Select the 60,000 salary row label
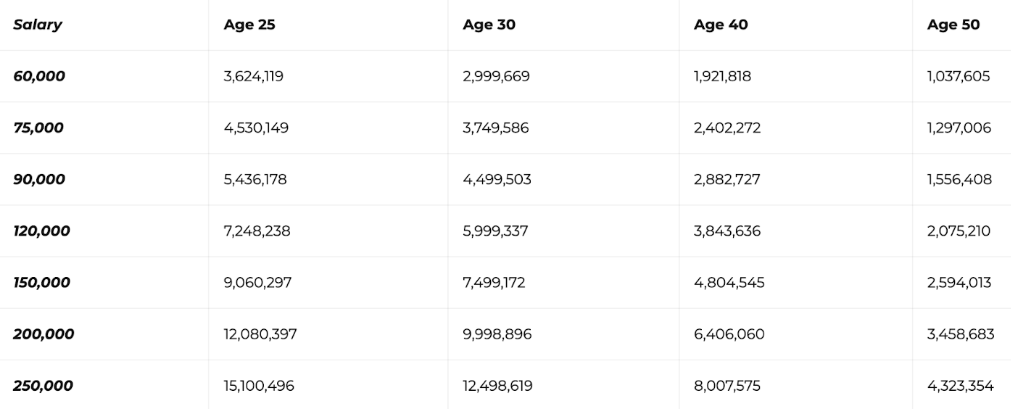Screen dimensions: 1011x409 point(39,76)
